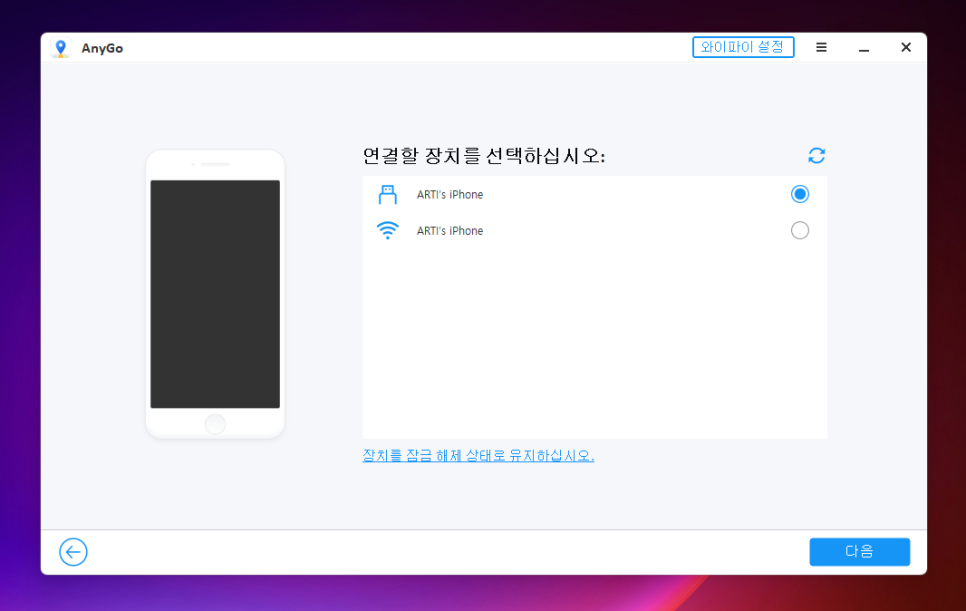Go back with the arrow button
The width and height of the screenshot is (966, 611).
pyautogui.click(x=73, y=552)
